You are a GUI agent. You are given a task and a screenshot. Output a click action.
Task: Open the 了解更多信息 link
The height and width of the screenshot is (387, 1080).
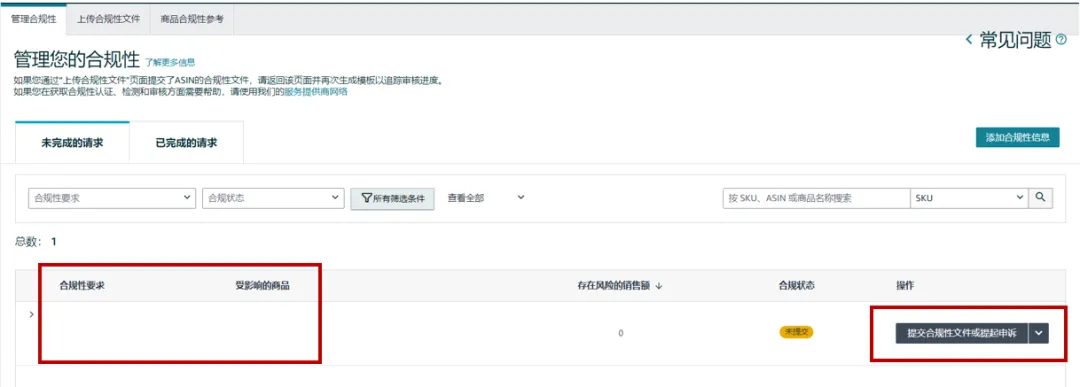(x=170, y=62)
